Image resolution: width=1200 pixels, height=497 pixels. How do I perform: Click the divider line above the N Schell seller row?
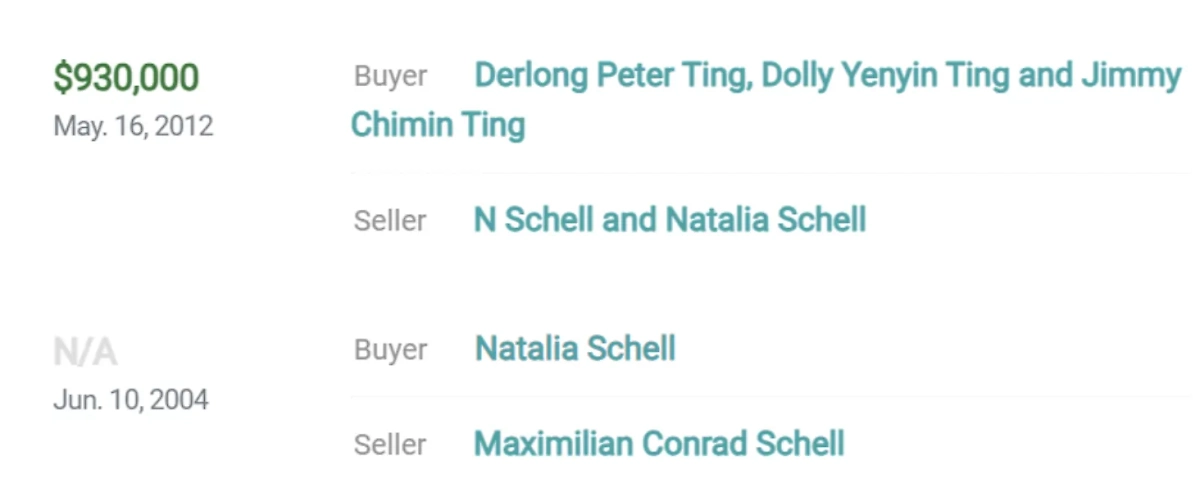coord(770,173)
